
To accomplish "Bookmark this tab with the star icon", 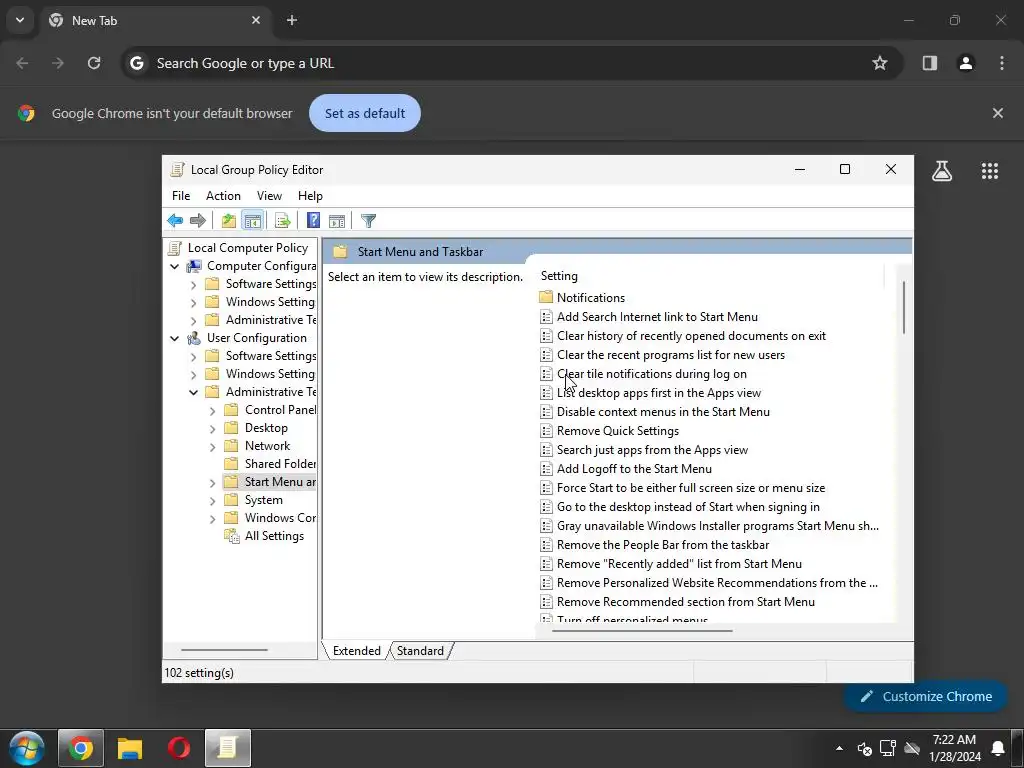I will (880, 63).
